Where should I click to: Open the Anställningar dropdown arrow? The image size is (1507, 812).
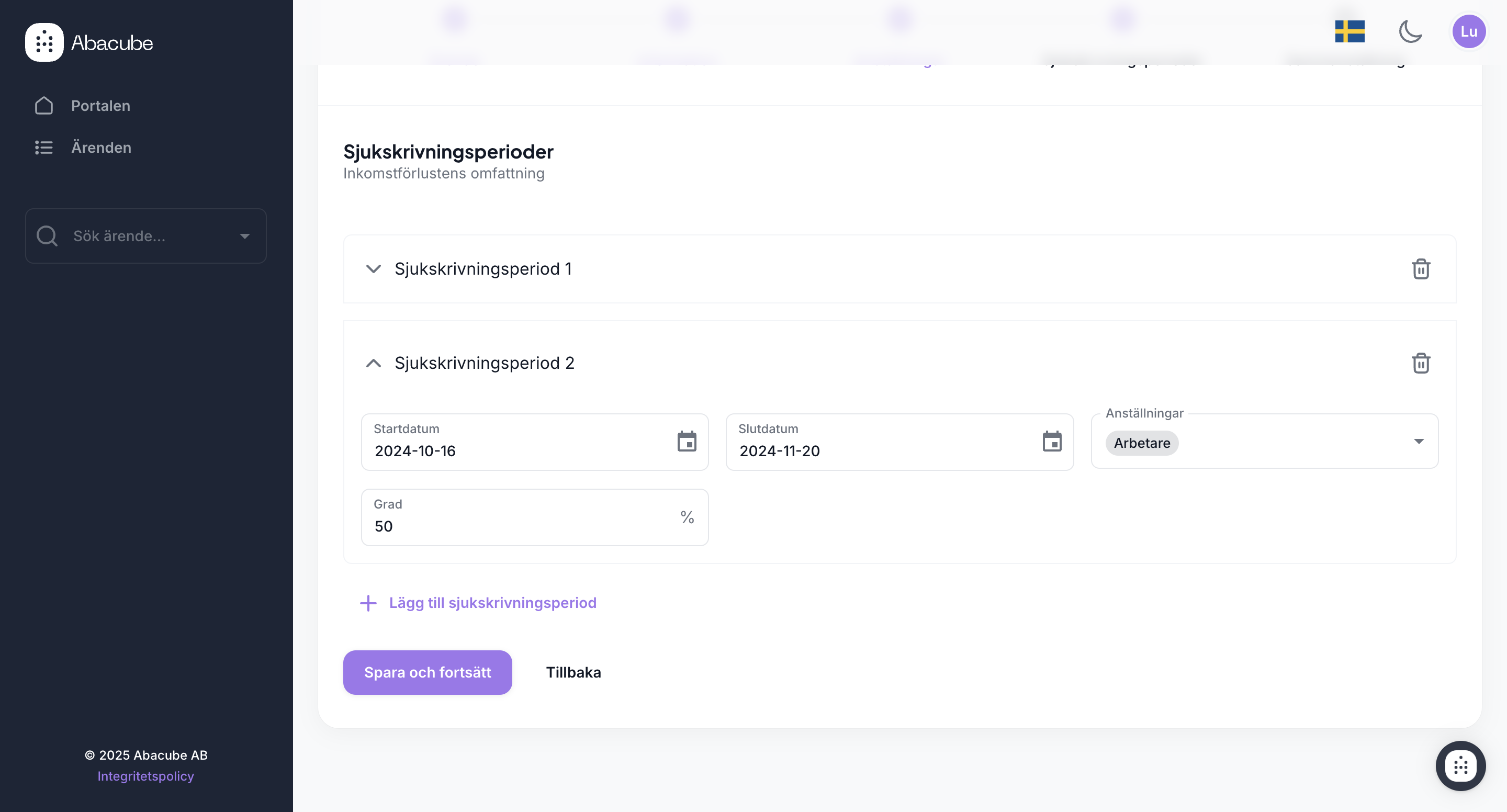tap(1418, 442)
